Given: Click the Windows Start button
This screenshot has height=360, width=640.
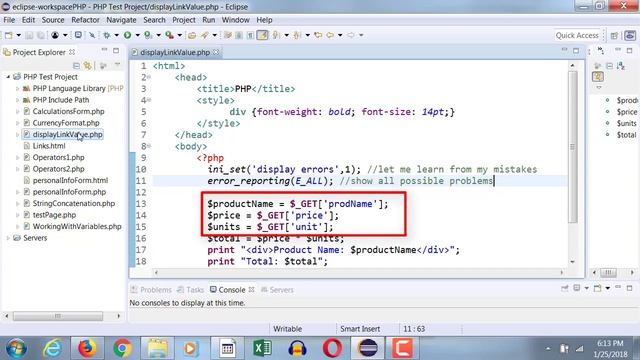Looking at the screenshot, I should pos(16,348).
